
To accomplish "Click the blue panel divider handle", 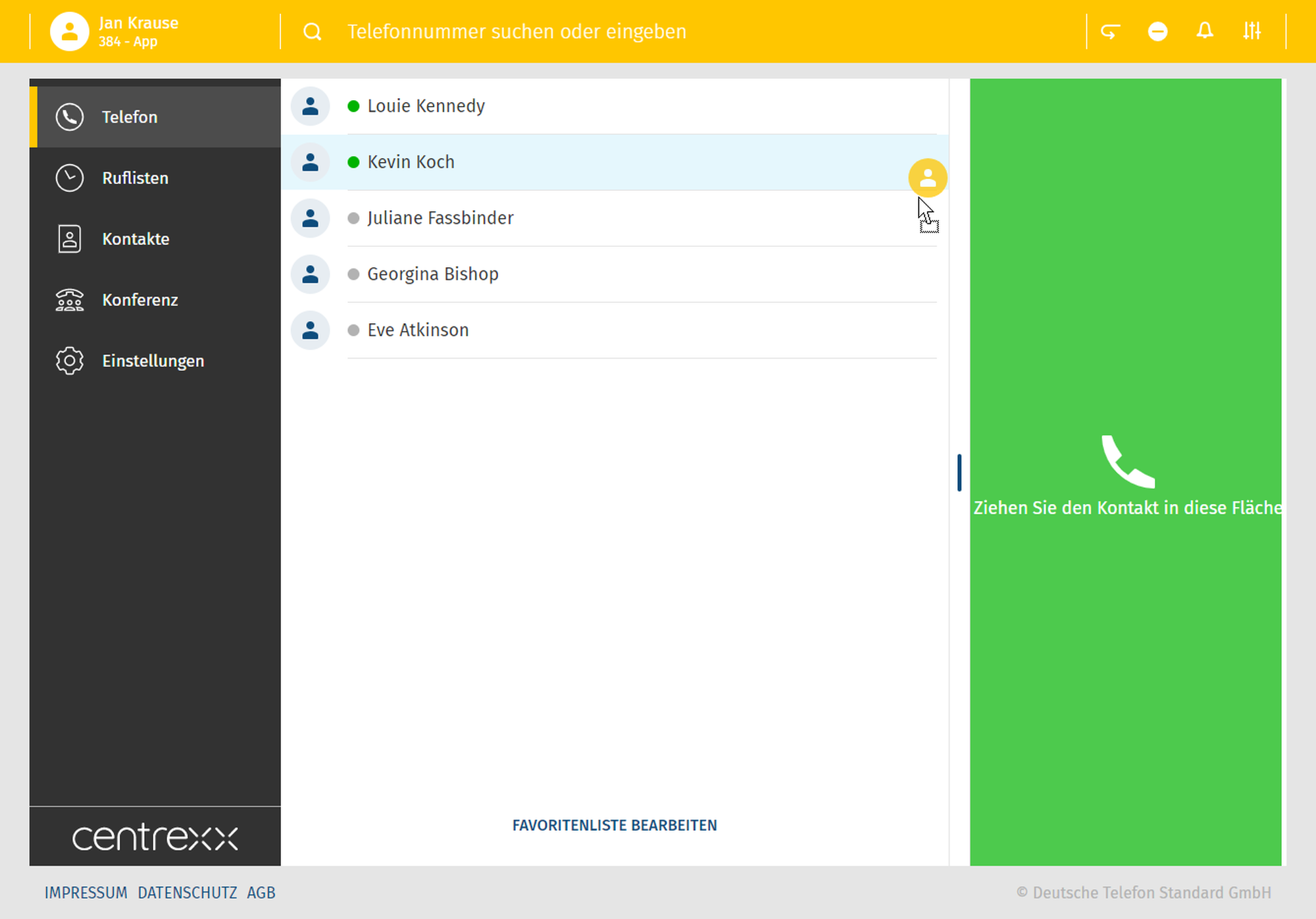I will point(959,472).
